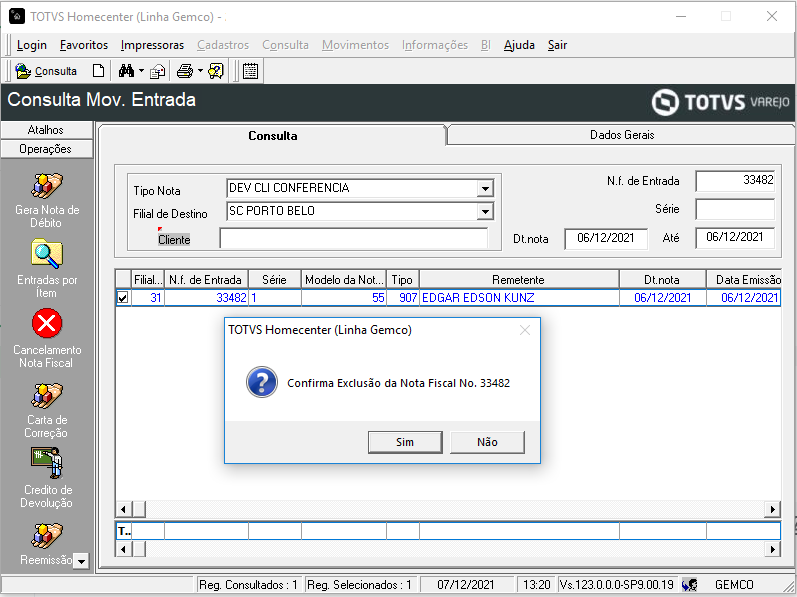Click into the Cliente input field
797x597 pixels.
[x=353, y=238]
